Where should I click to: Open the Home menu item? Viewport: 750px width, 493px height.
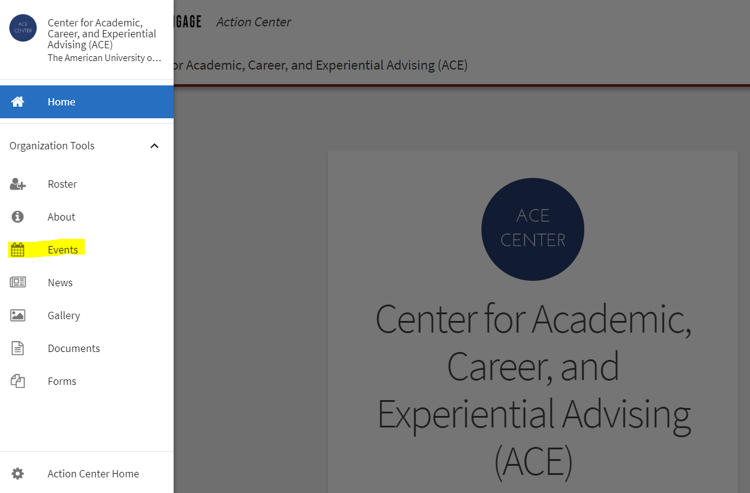[x=87, y=102]
